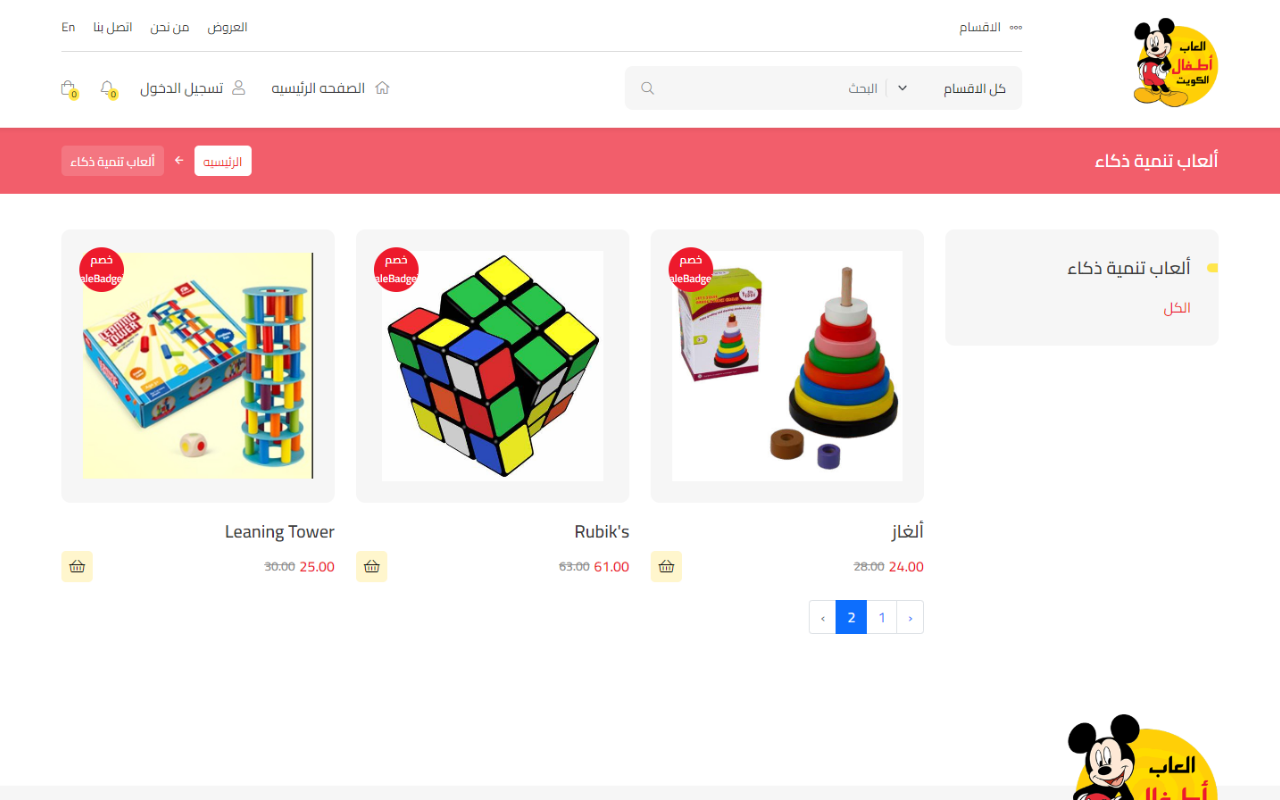Screen dimensions: 1280x800
Task: Open the Rubik's cube product image
Action: coord(493,366)
